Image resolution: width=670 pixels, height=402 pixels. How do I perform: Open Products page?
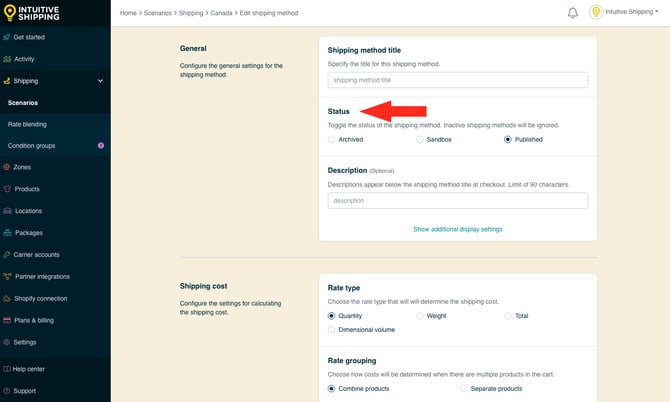pyautogui.click(x=27, y=189)
